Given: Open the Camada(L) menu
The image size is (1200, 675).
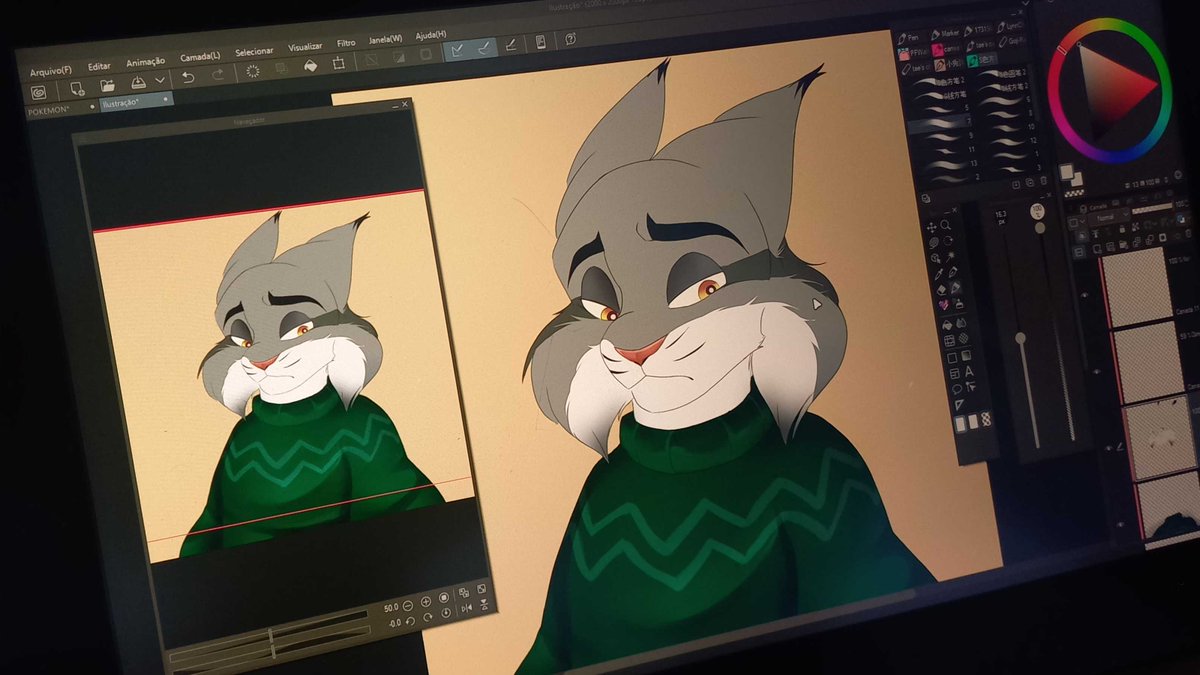Looking at the screenshot, I should pos(200,56).
